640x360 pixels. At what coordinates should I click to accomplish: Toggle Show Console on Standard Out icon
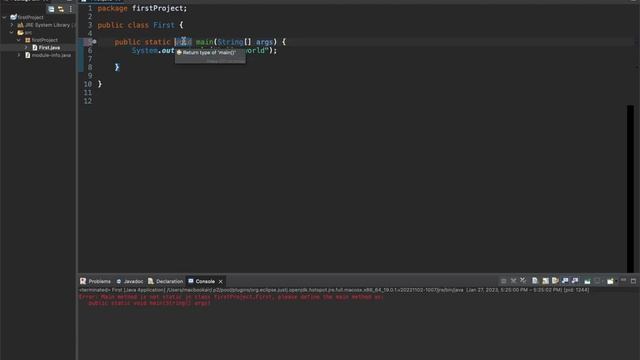[565, 281]
